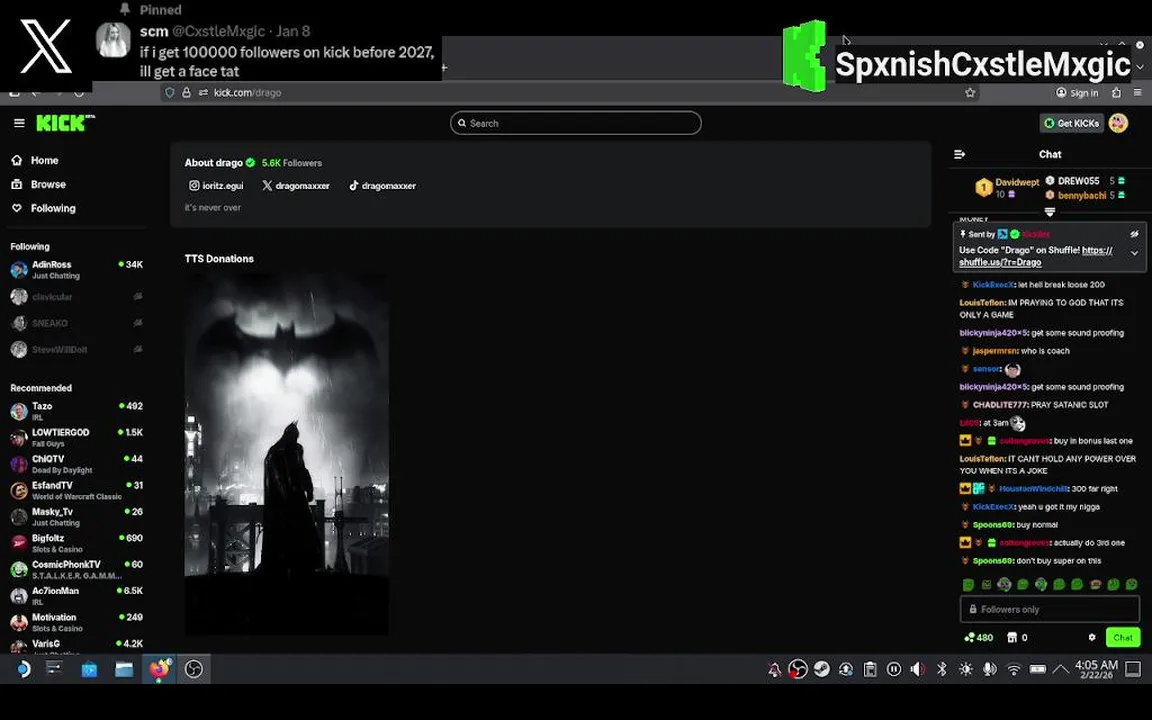Open offline SteveWillDoIt channel

(x=76, y=350)
